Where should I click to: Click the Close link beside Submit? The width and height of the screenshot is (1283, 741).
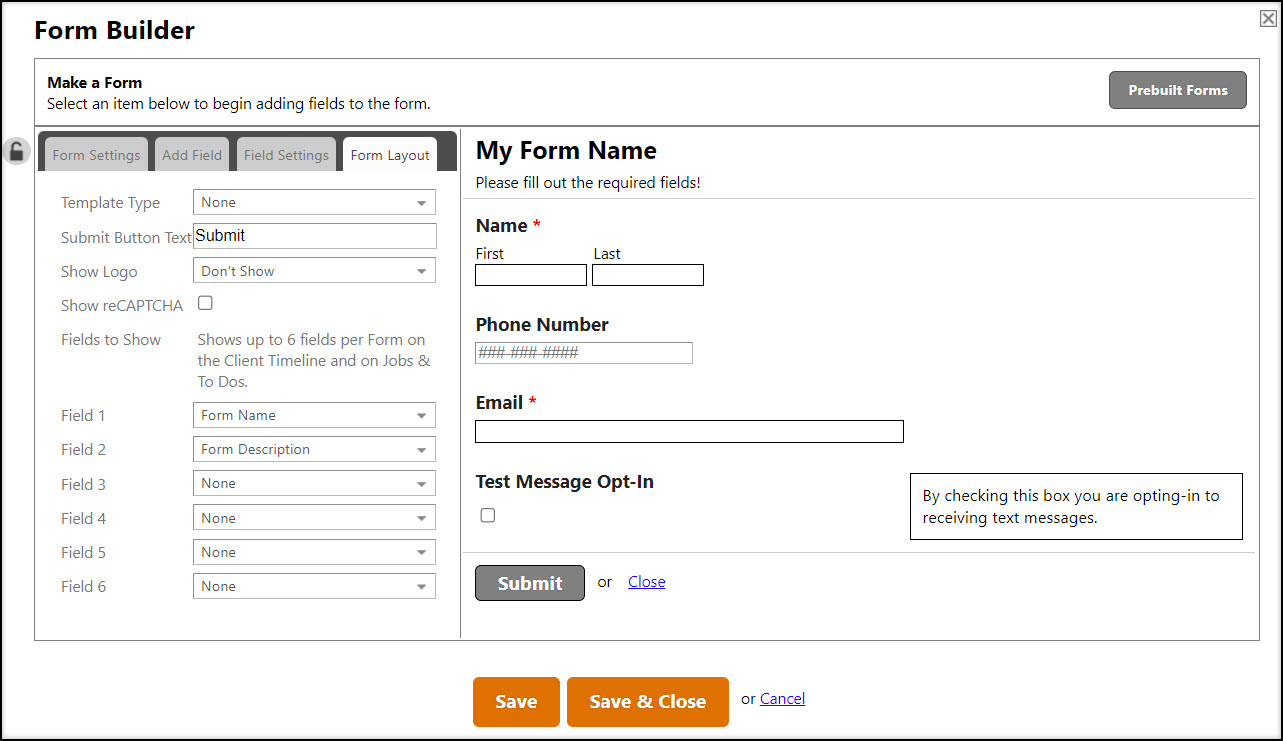pyautogui.click(x=646, y=581)
